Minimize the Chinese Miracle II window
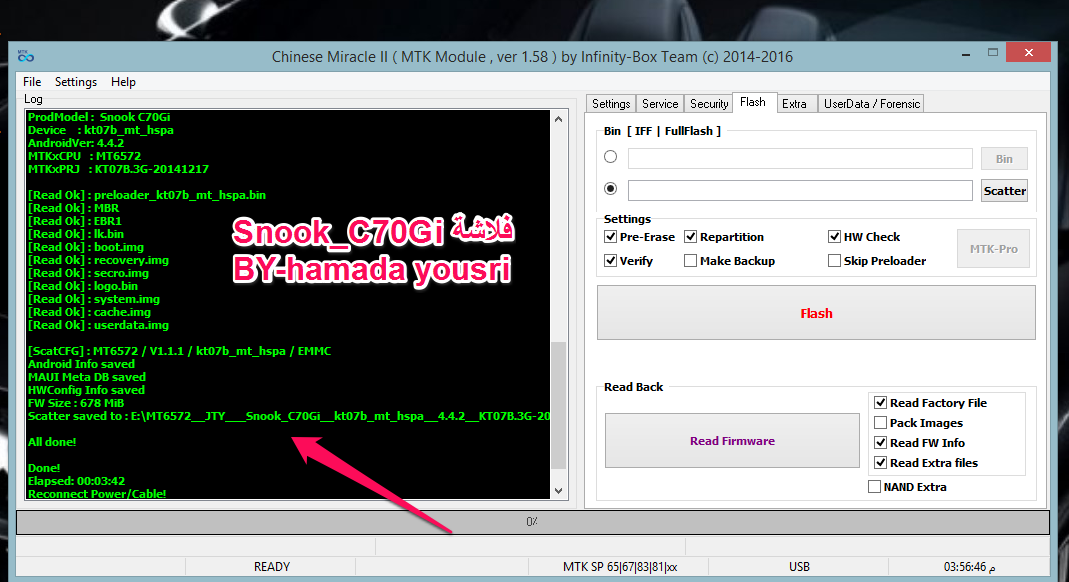 (966, 53)
